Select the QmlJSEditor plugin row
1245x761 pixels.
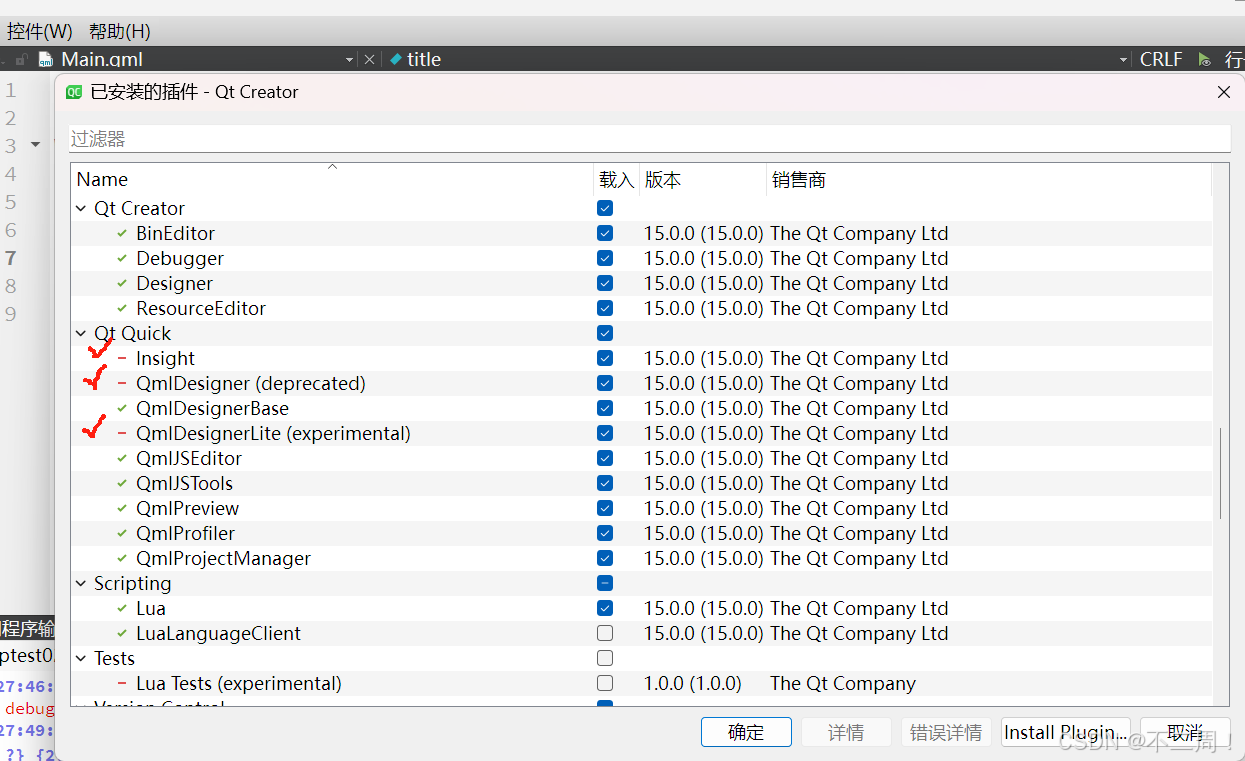pyautogui.click(x=640, y=458)
